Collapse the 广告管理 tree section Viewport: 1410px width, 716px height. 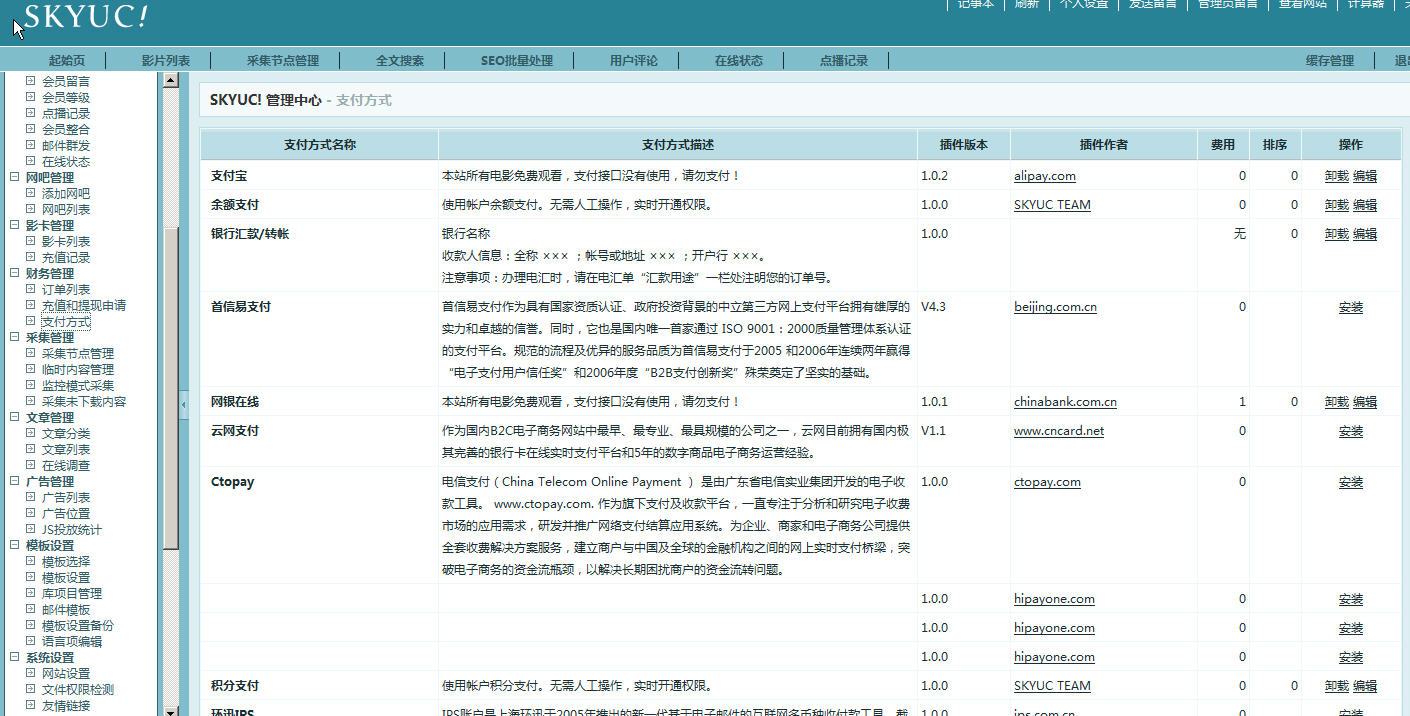click(15, 481)
